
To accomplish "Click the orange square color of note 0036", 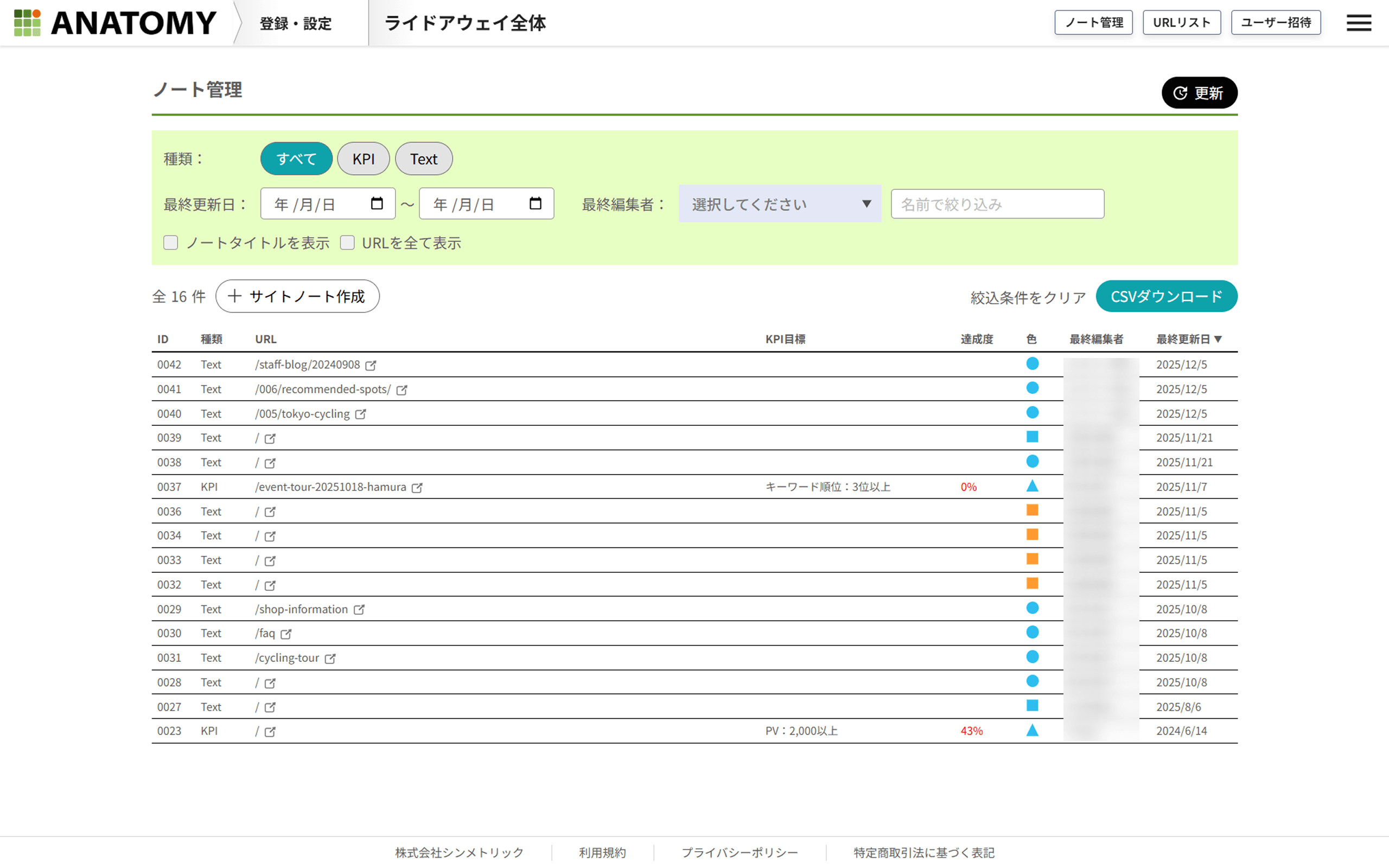I will tap(1032, 510).
